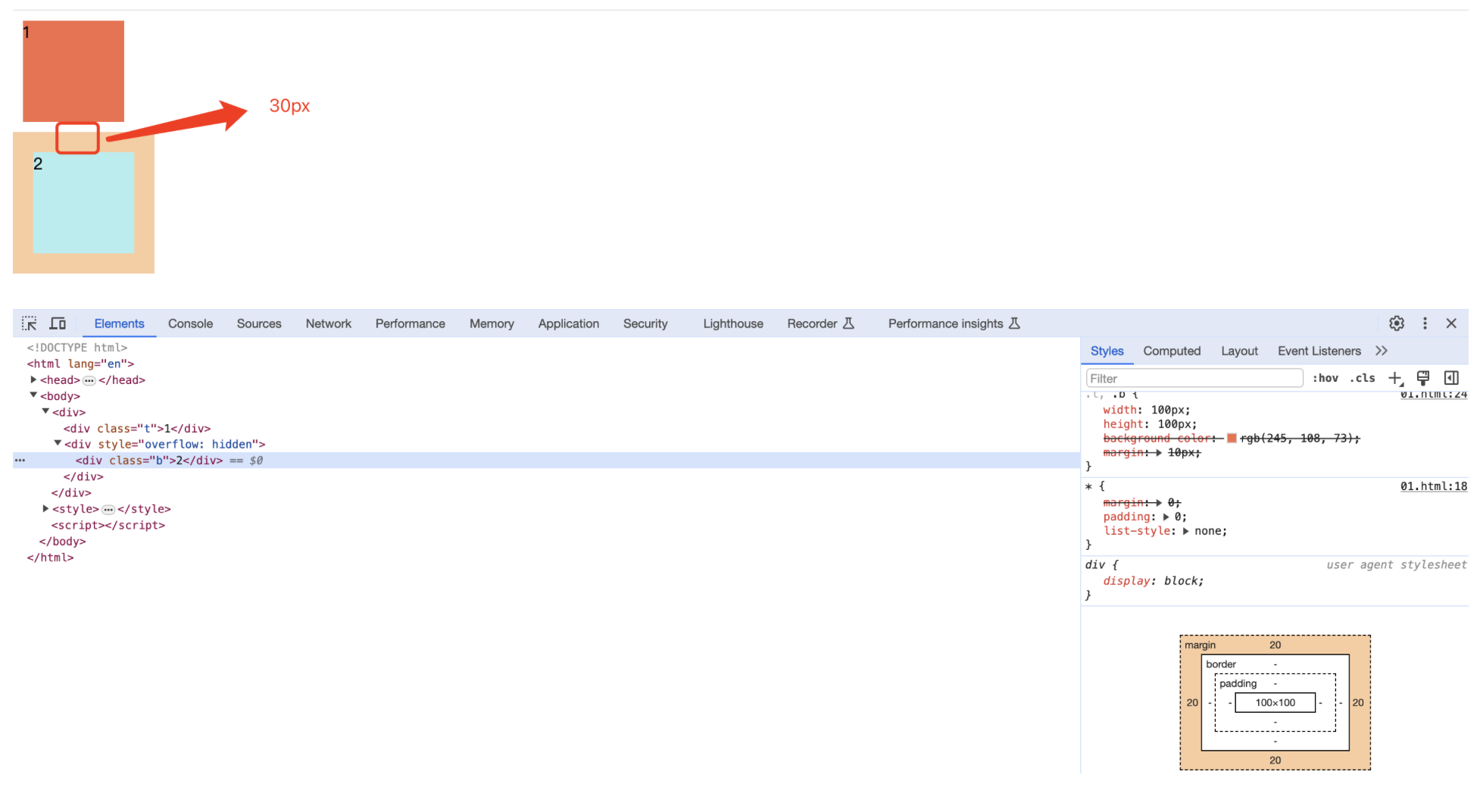Open color picker for rgb(245, 108, 73) swatch
1480x812 pixels.
tap(1232, 438)
